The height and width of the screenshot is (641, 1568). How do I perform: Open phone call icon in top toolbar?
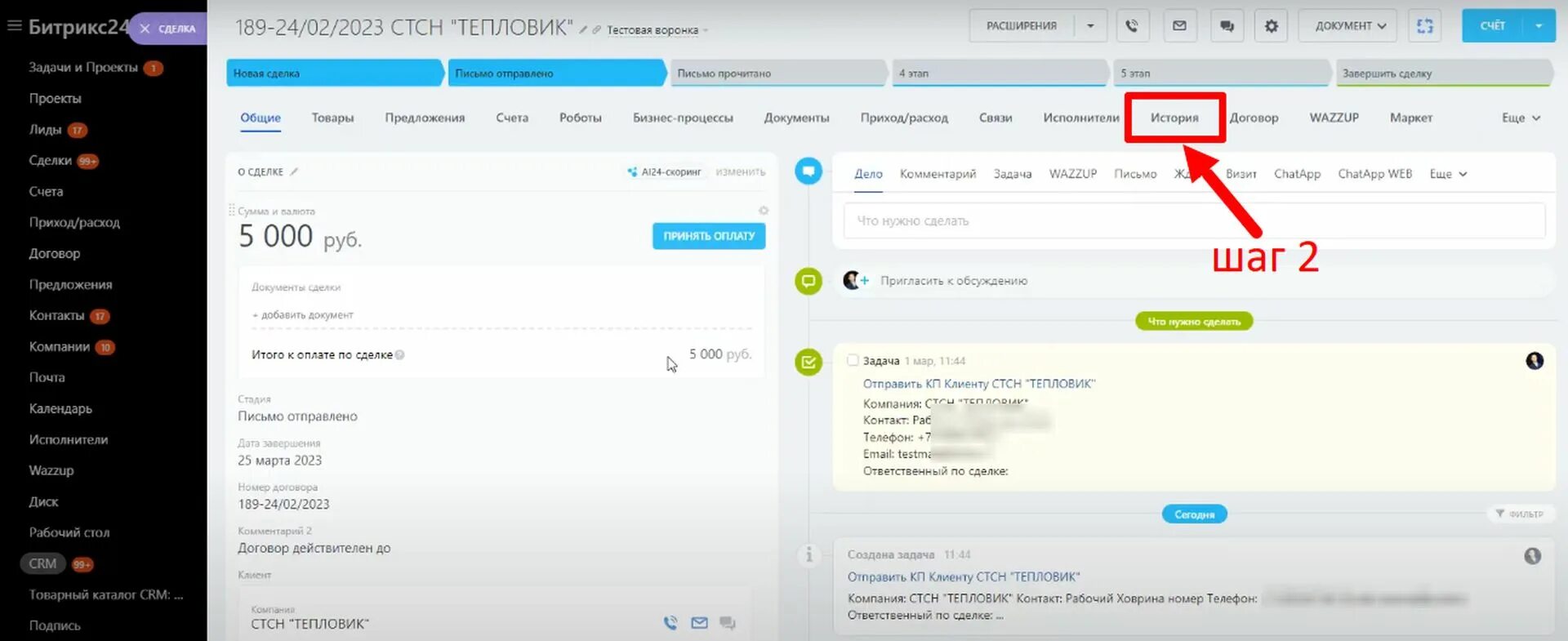point(1131,26)
